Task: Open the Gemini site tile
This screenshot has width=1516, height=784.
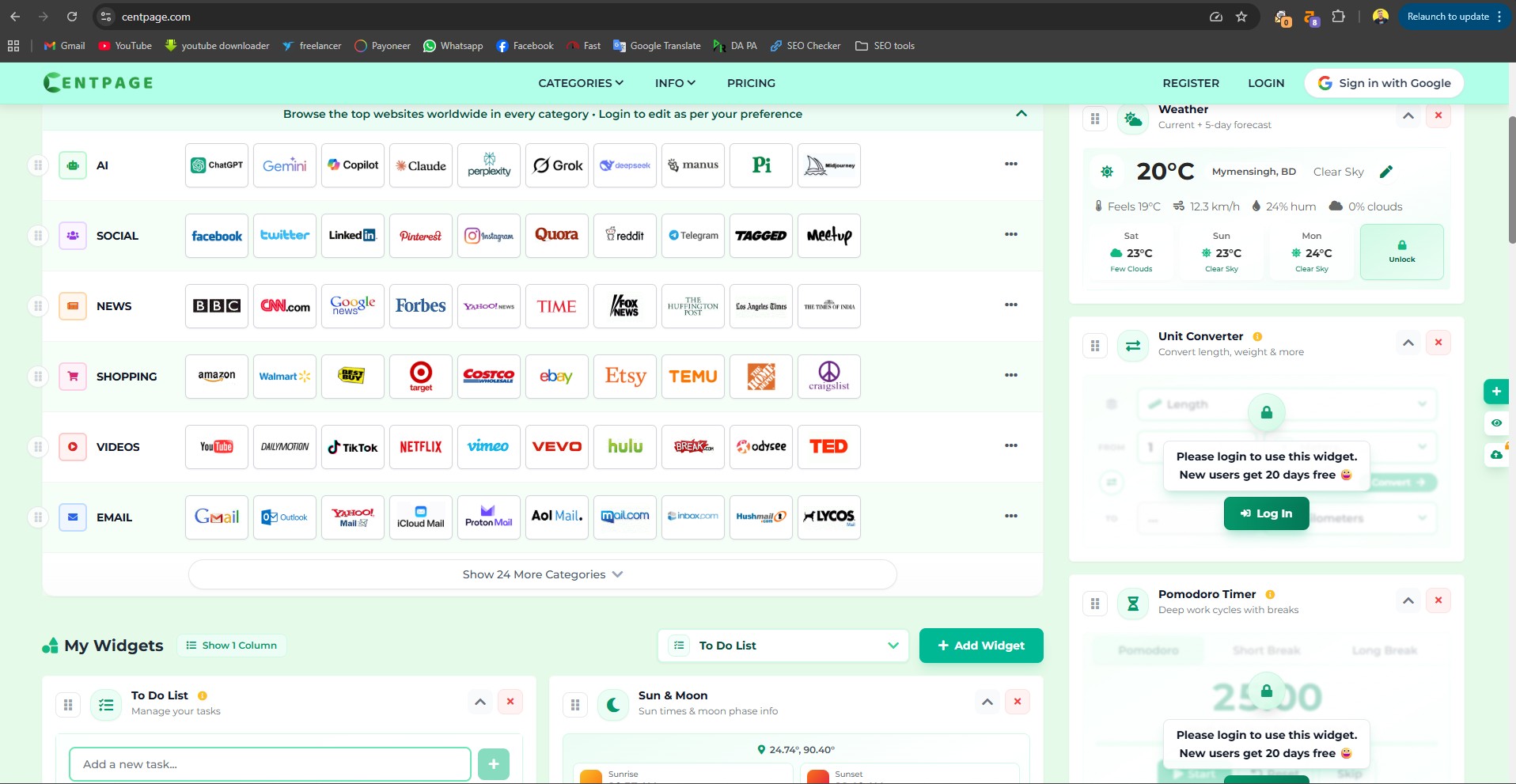Action: tap(285, 165)
